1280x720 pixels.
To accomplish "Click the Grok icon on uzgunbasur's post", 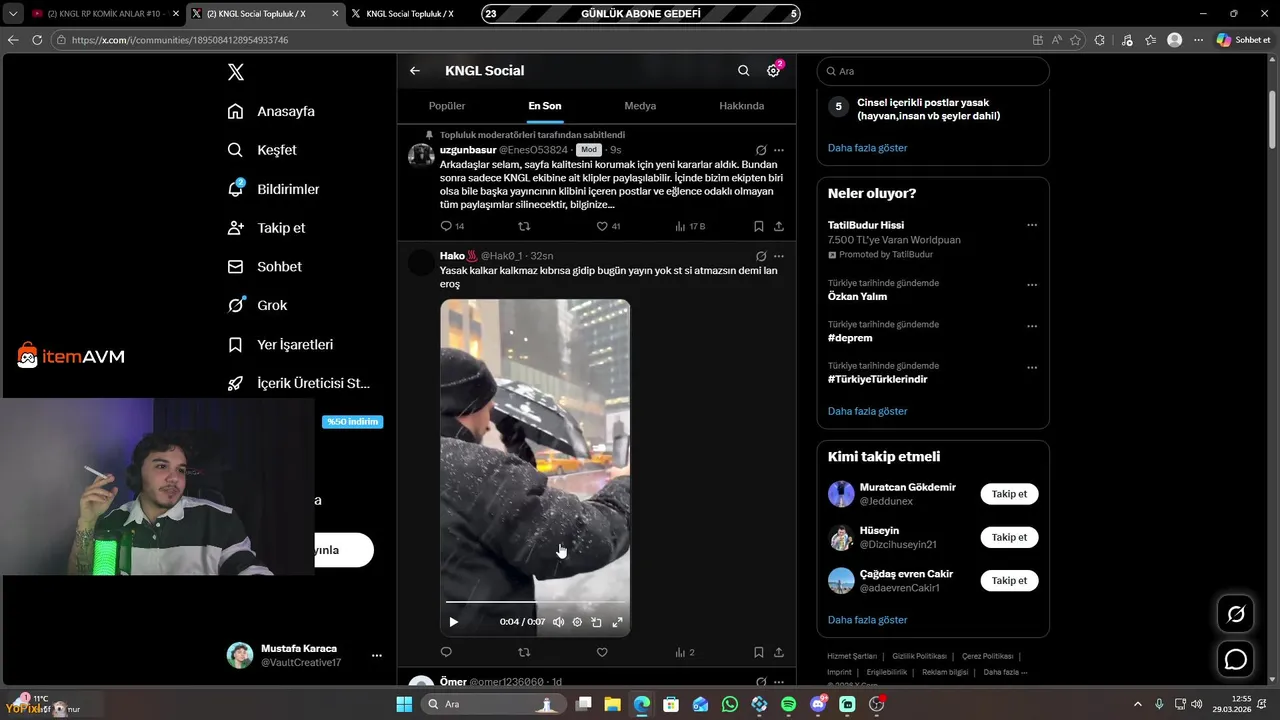I will (x=761, y=150).
